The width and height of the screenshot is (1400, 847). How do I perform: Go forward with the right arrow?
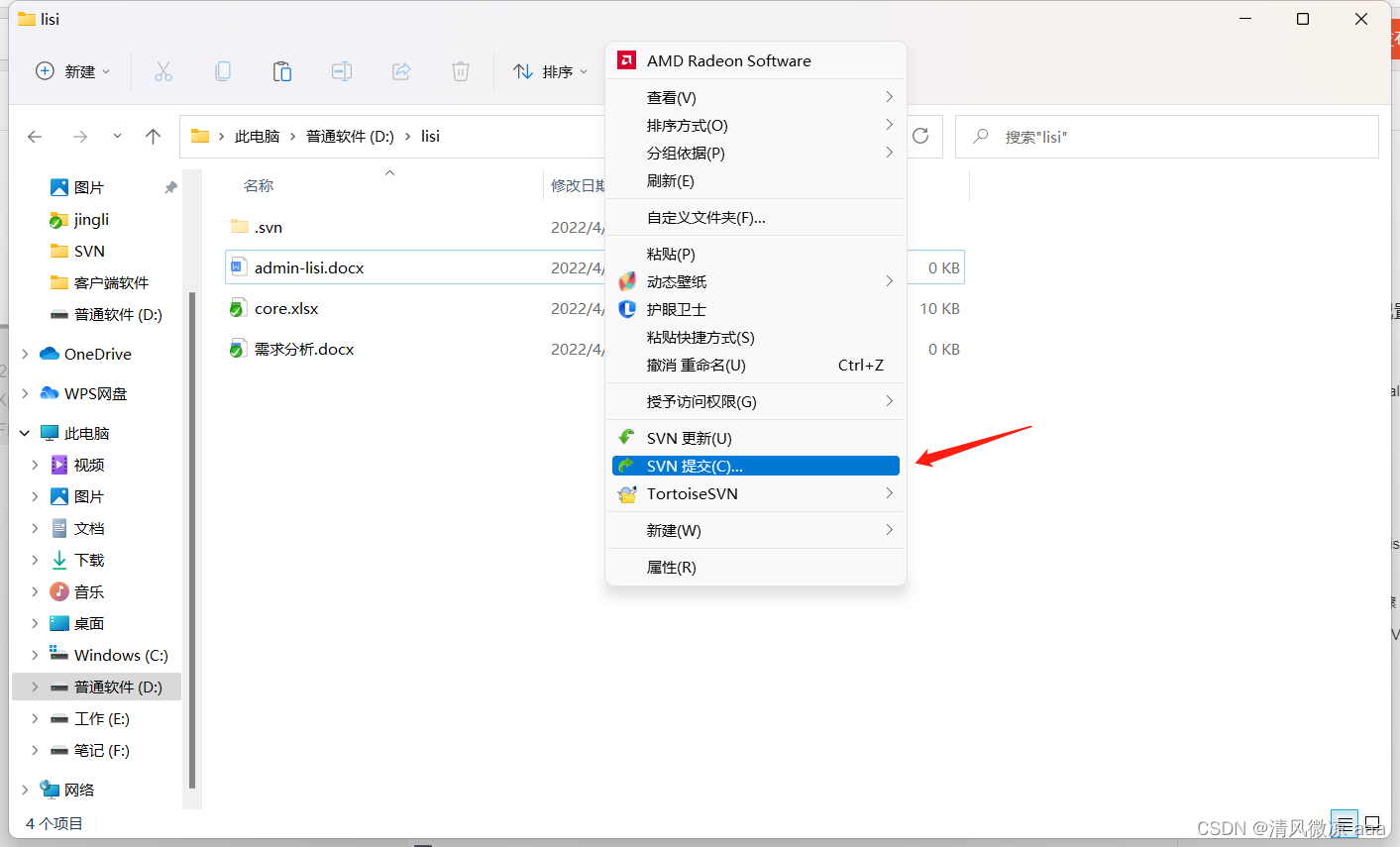pyautogui.click(x=80, y=137)
